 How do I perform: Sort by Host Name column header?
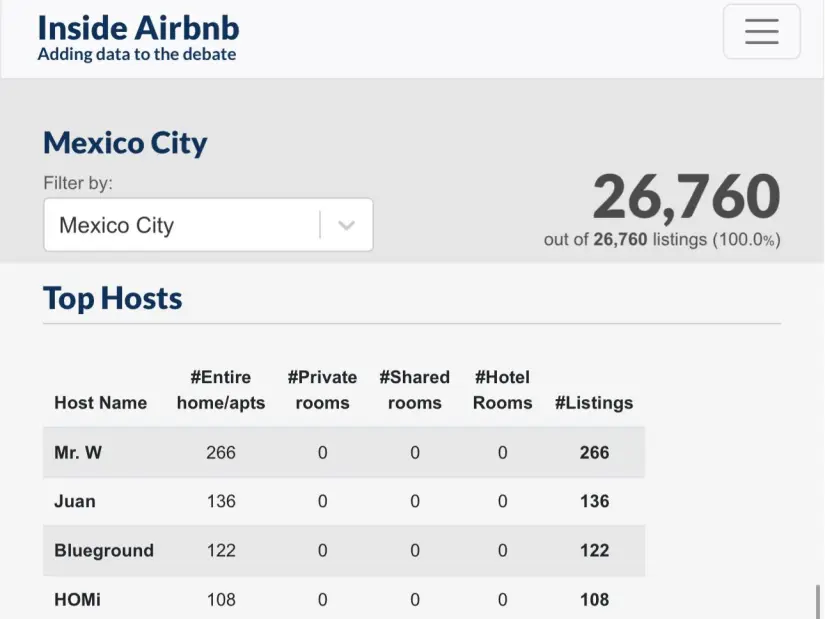[100, 403]
